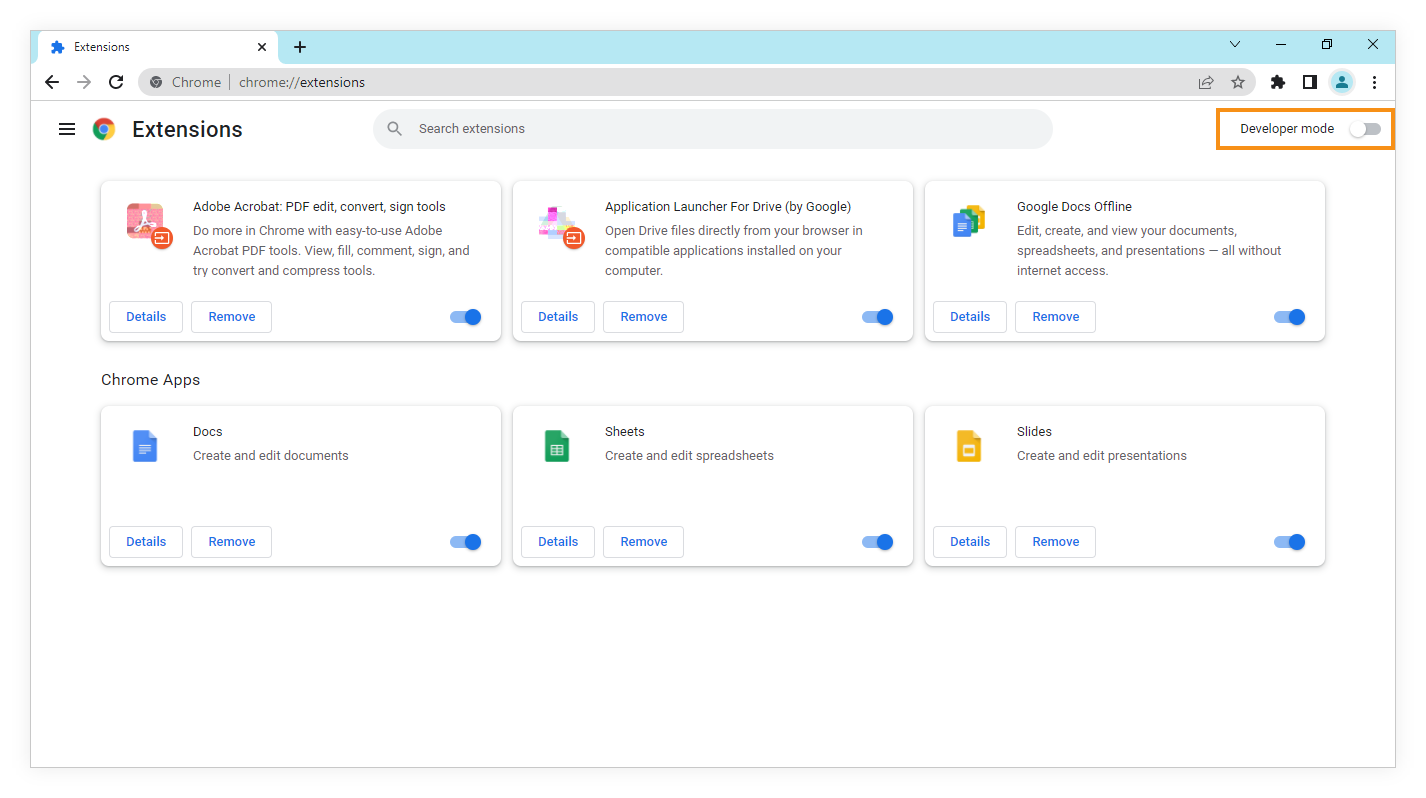Bookmark this page with the star icon
This screenshot has height=798, width=1426.
click(x=1238, y=82)
